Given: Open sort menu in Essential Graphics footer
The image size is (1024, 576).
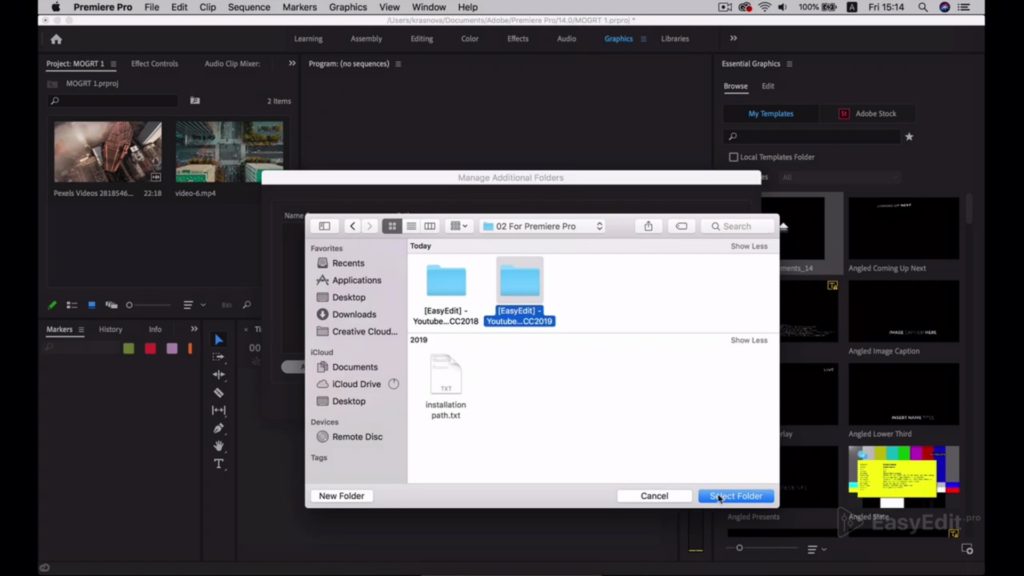Looking at the screenshot, I should (x=816, y=549).
